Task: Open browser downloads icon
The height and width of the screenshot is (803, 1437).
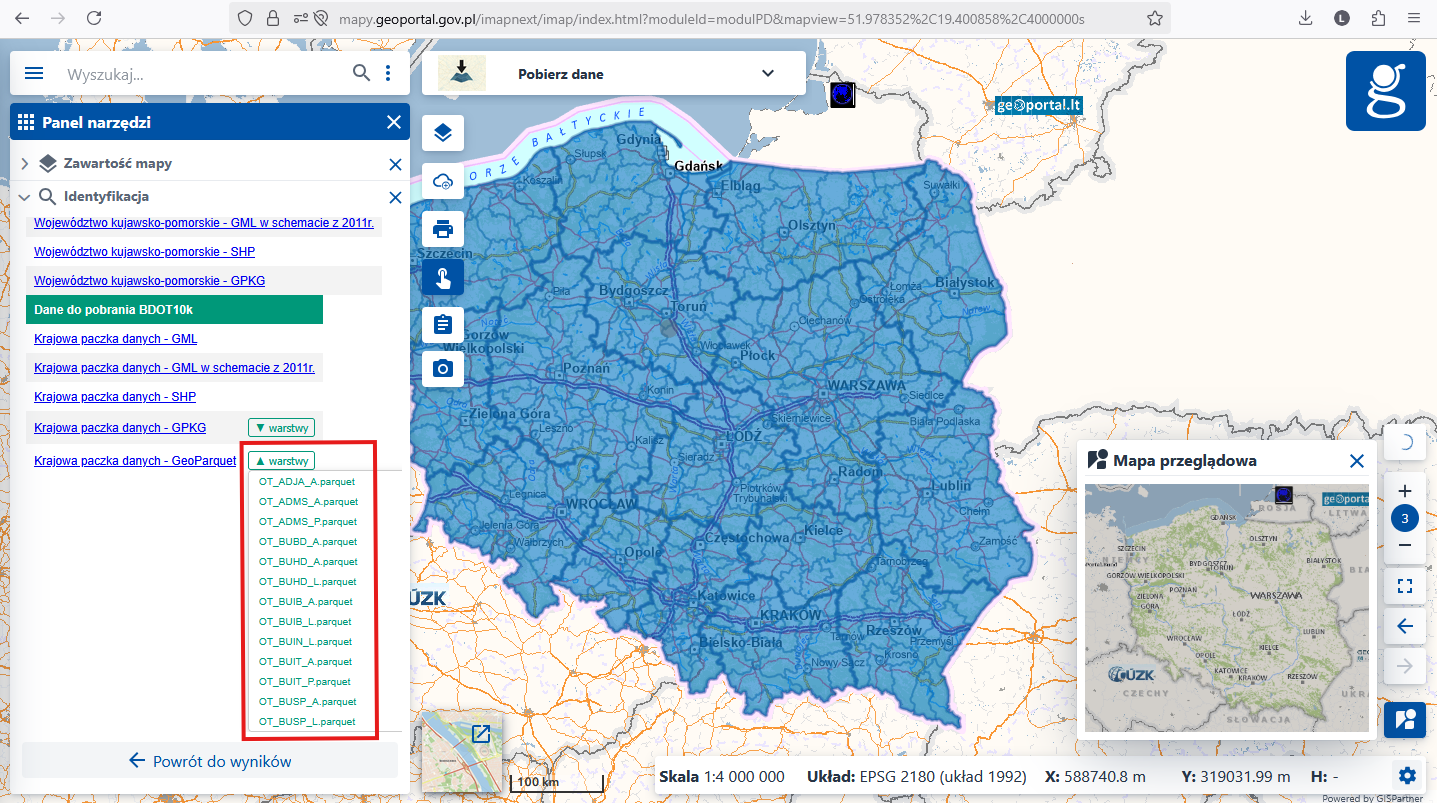Action: click(x=1304, y=17)
